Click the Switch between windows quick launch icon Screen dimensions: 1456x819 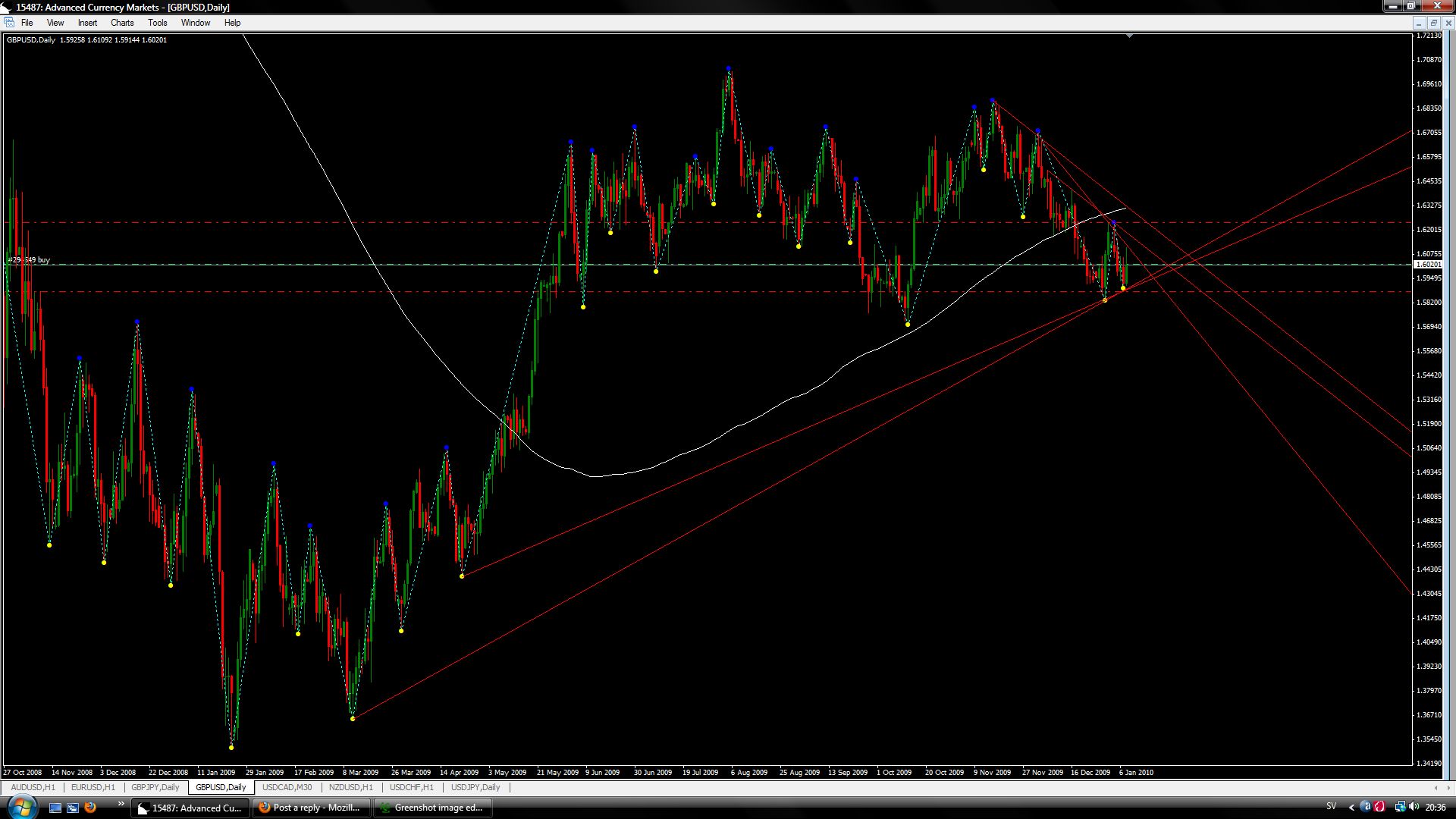tap(73, 808)
